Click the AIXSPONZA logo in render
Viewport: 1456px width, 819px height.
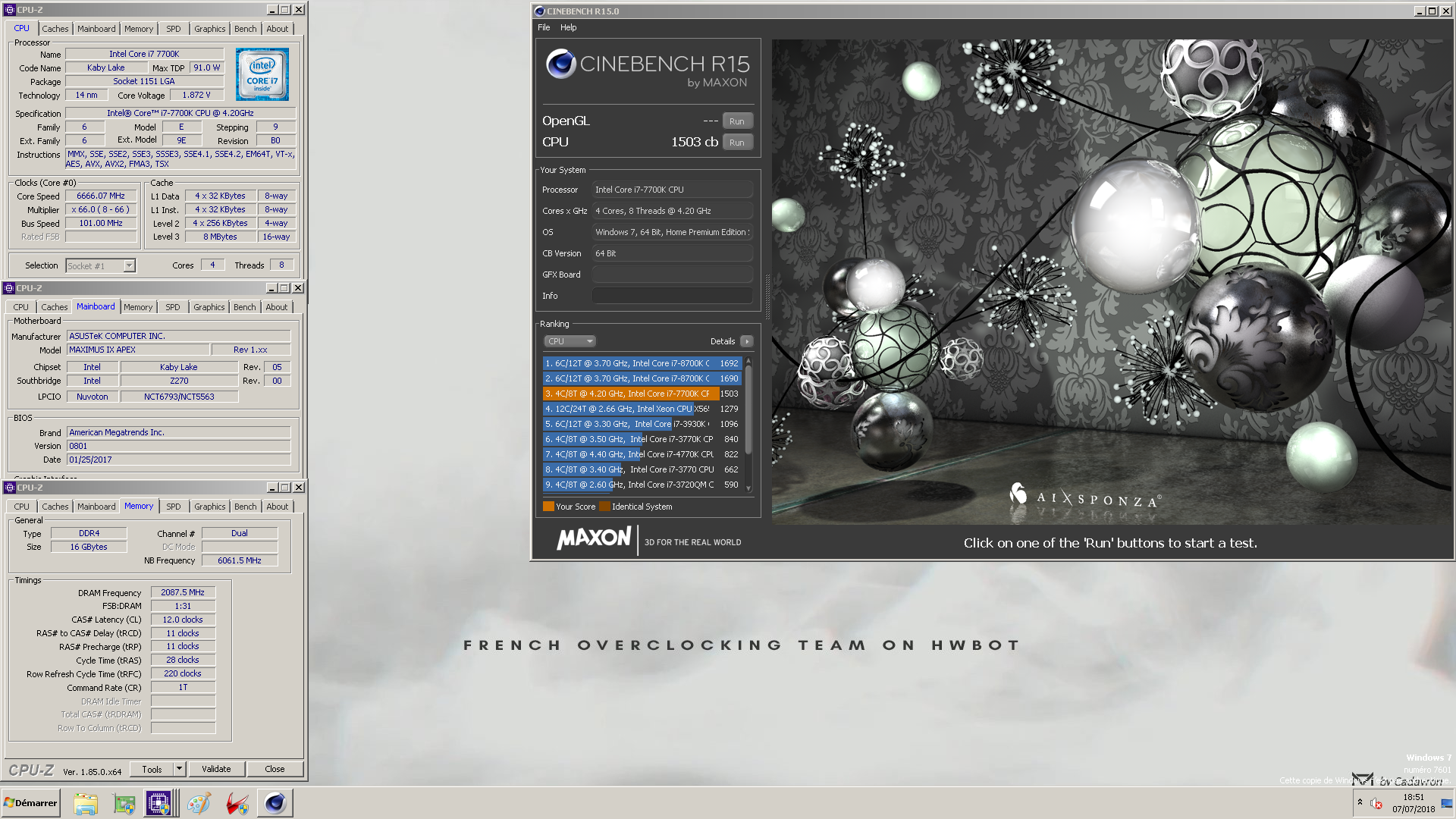coord(1084,497)
